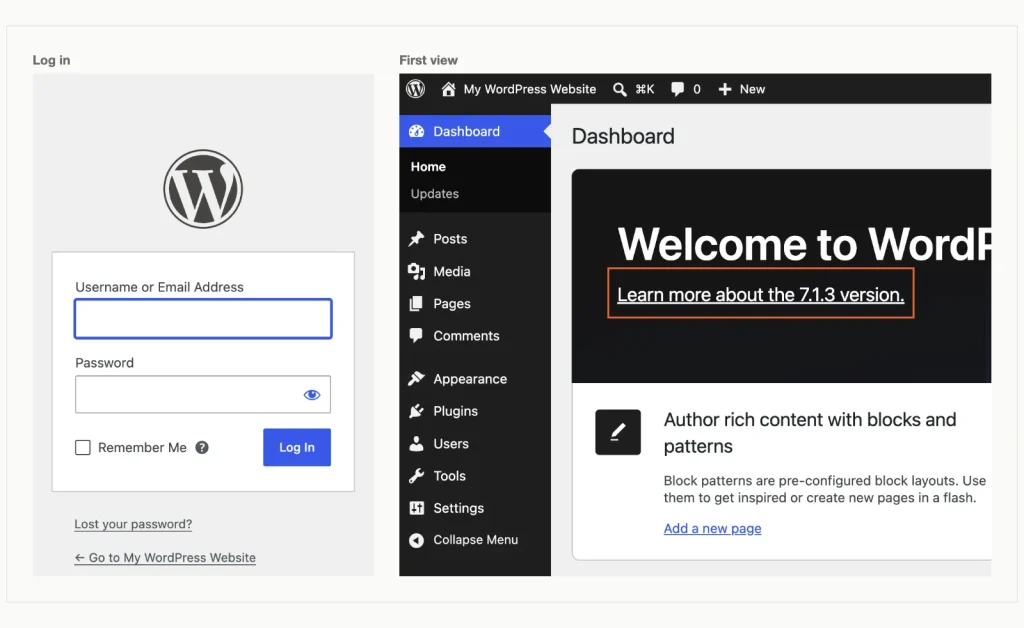The height and width of the screenshot is (628, 1024).
Task: Focus the Username or Email Address field
Action: (x=203, y=319)
